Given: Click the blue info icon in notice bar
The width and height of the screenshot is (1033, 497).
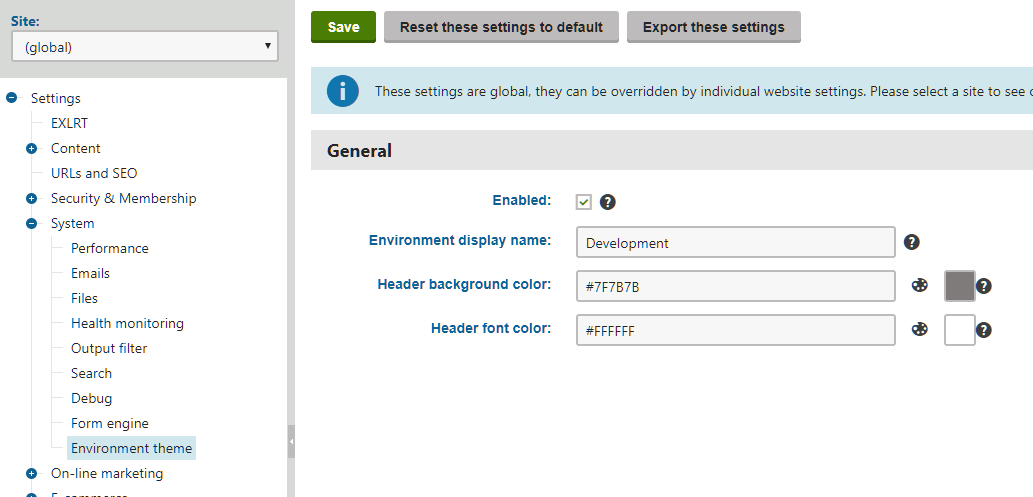Looking at the screenshot, I should [342, 91].
